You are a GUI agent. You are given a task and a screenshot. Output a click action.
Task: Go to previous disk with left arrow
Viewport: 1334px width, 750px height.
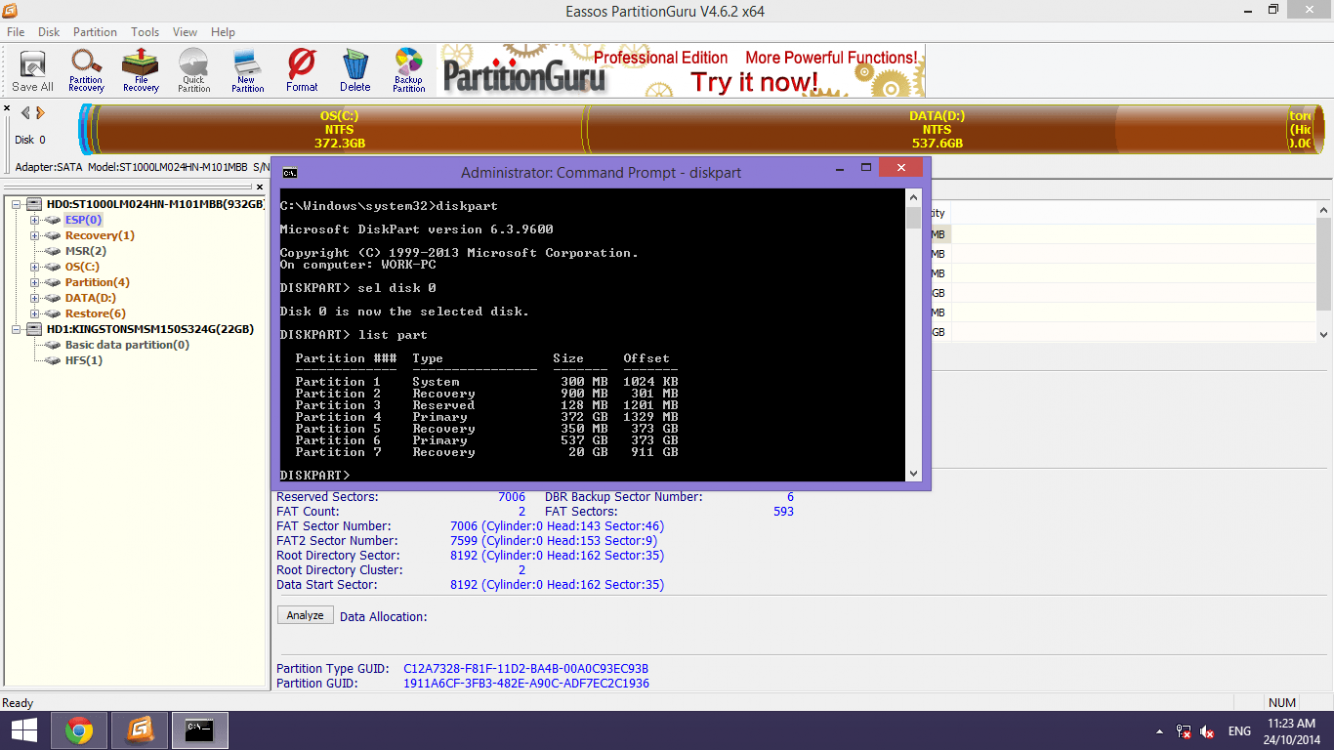coord(26,114)
